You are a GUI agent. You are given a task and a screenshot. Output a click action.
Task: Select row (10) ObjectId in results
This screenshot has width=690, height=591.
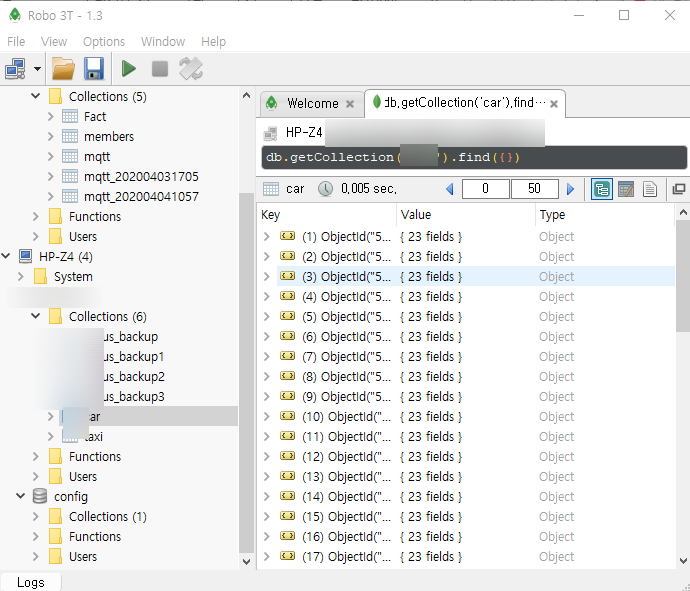[346, 417]
